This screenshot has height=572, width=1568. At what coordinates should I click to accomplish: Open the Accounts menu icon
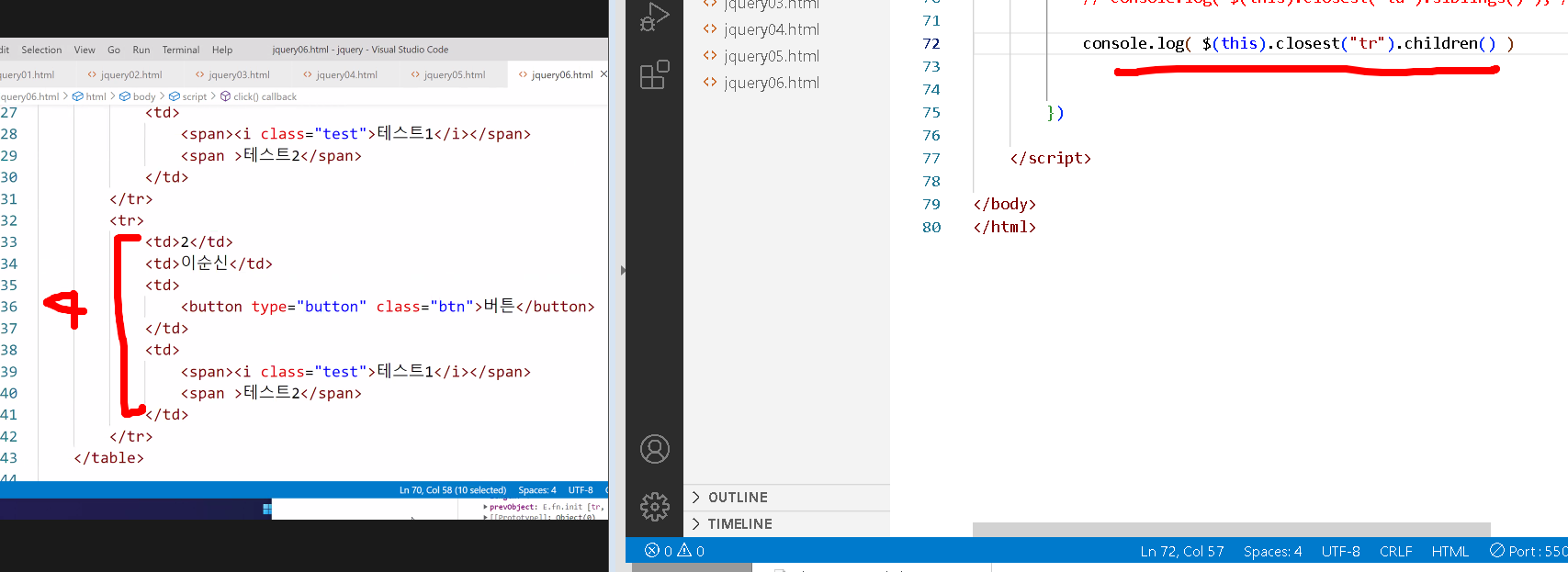[x=654, y=449]
